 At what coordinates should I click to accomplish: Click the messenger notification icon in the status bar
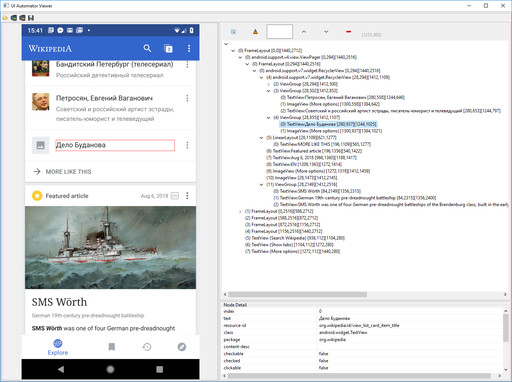[x=60, y=30]
